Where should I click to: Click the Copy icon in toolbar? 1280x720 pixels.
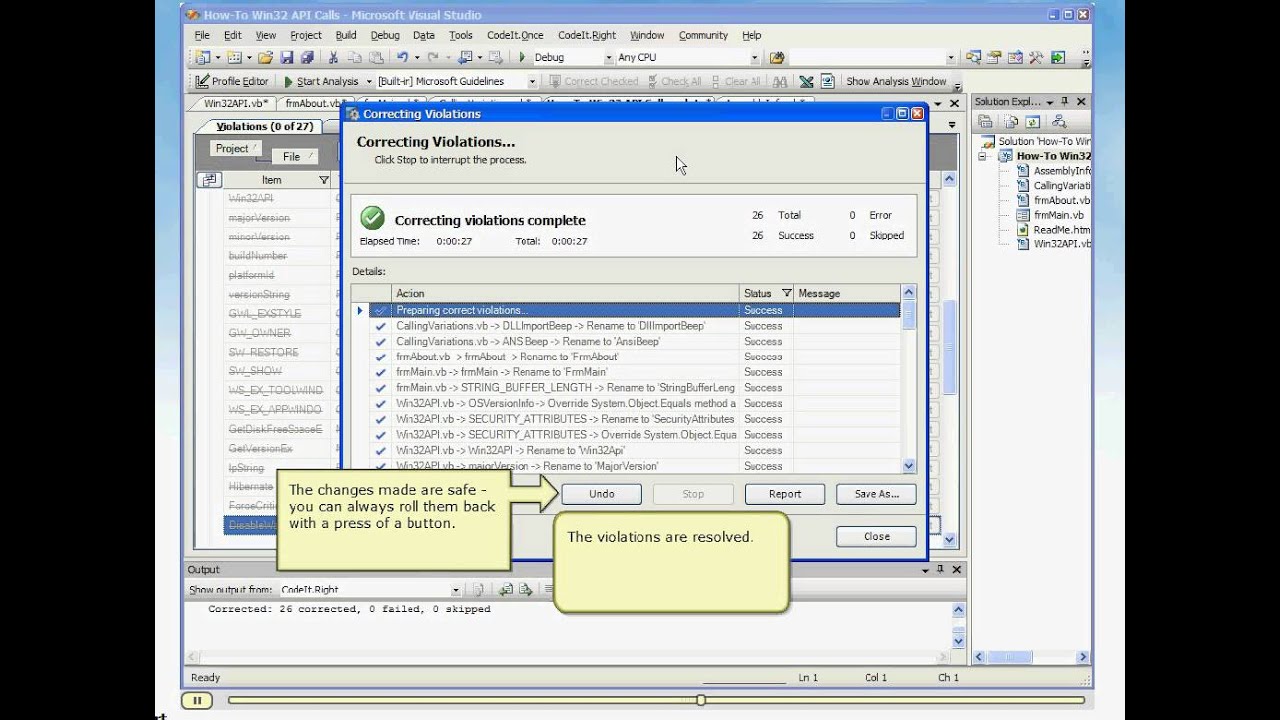click(354, 58)
